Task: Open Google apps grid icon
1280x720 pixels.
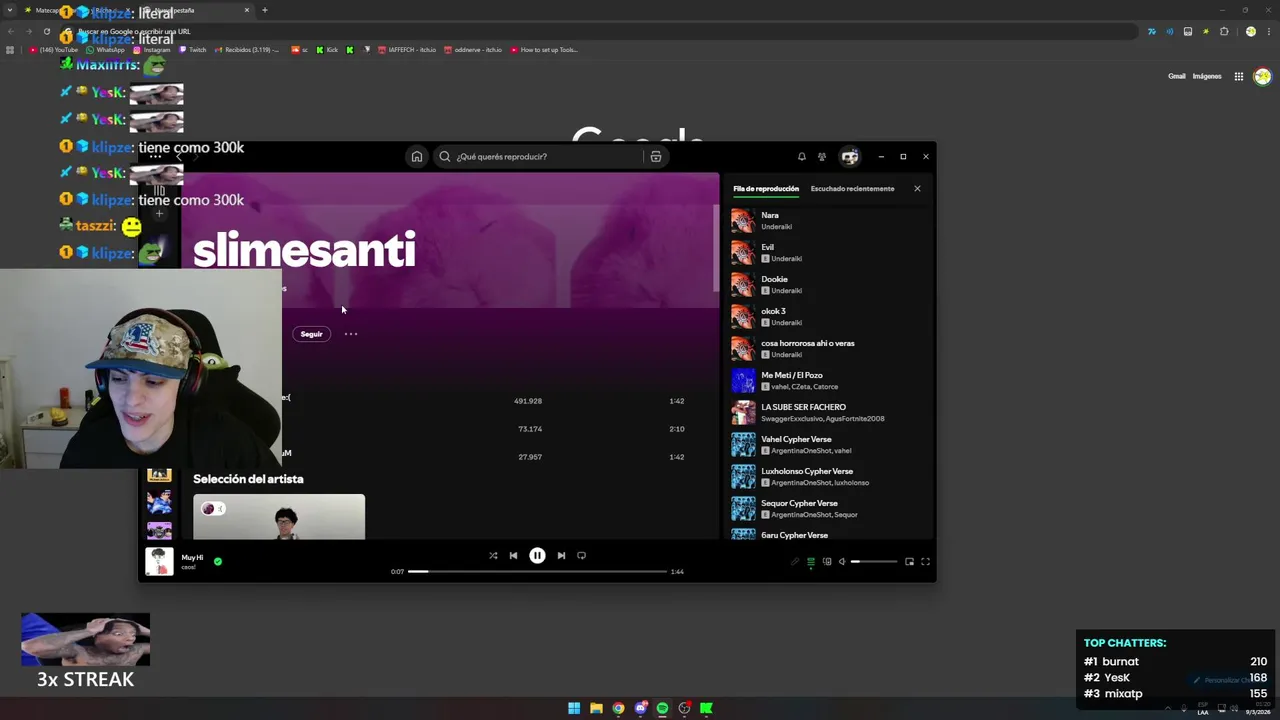Action: click(x=1238, y=76)
